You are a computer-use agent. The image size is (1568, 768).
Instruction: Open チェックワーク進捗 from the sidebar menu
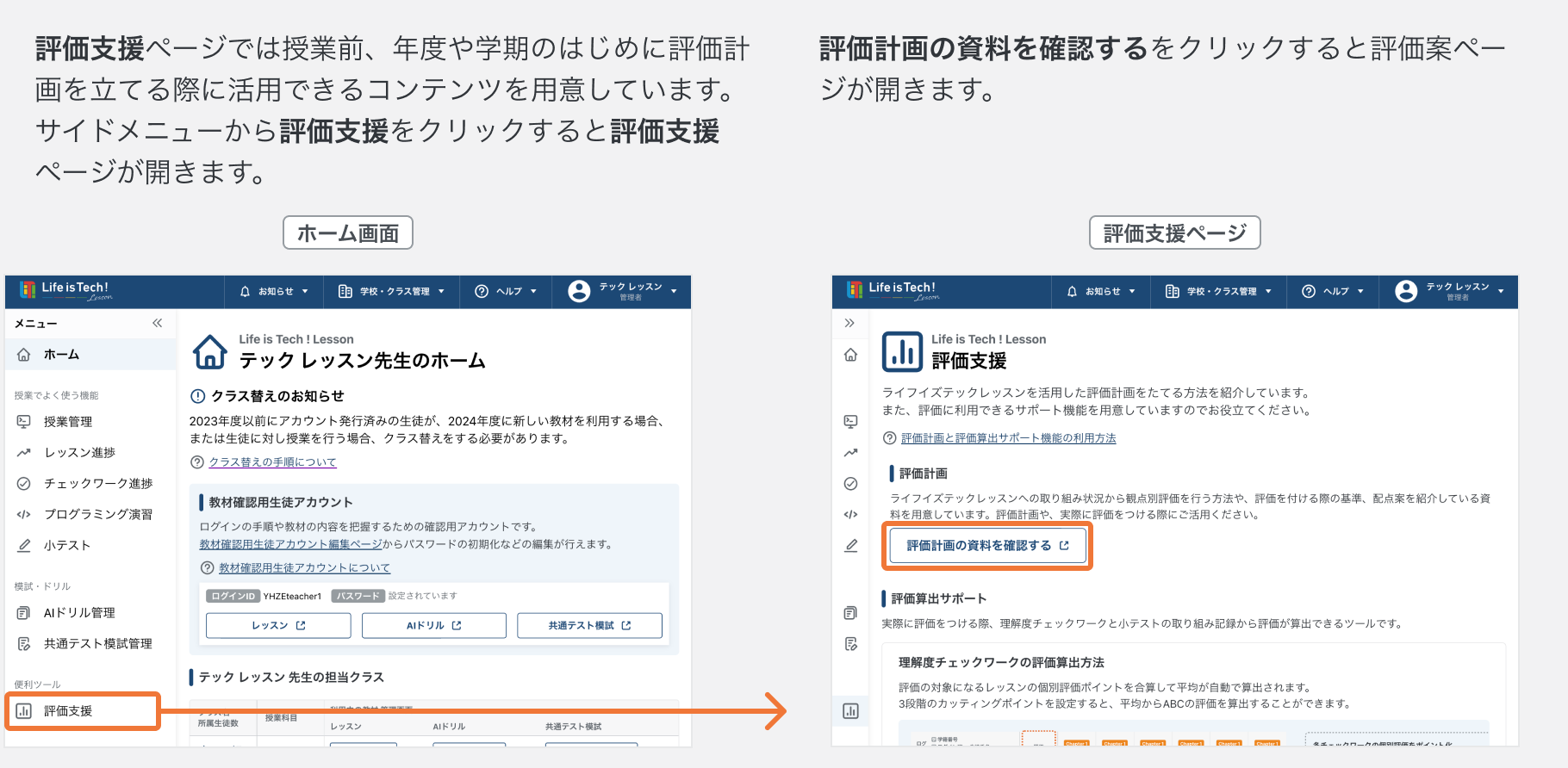point(90,483)
